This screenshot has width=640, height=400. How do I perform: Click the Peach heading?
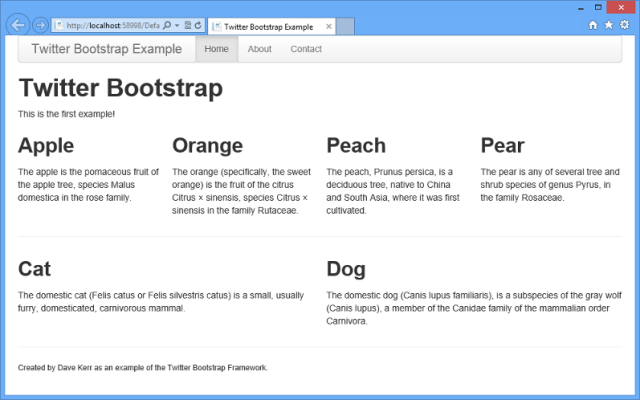click(x=356, y=146)
